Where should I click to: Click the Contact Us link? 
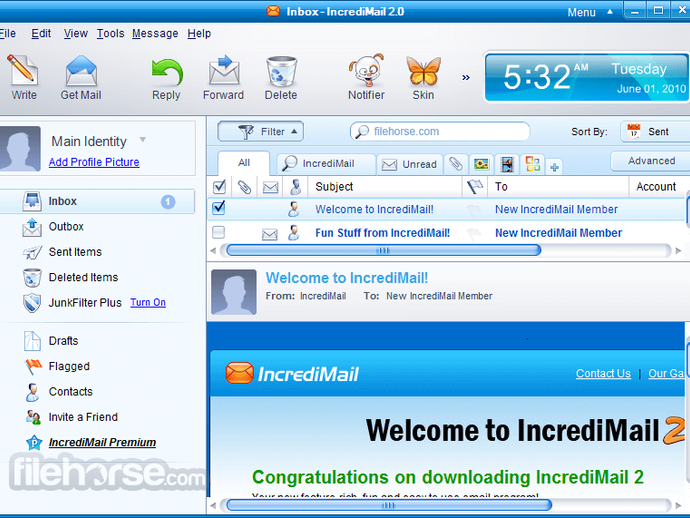coord(603,374)
